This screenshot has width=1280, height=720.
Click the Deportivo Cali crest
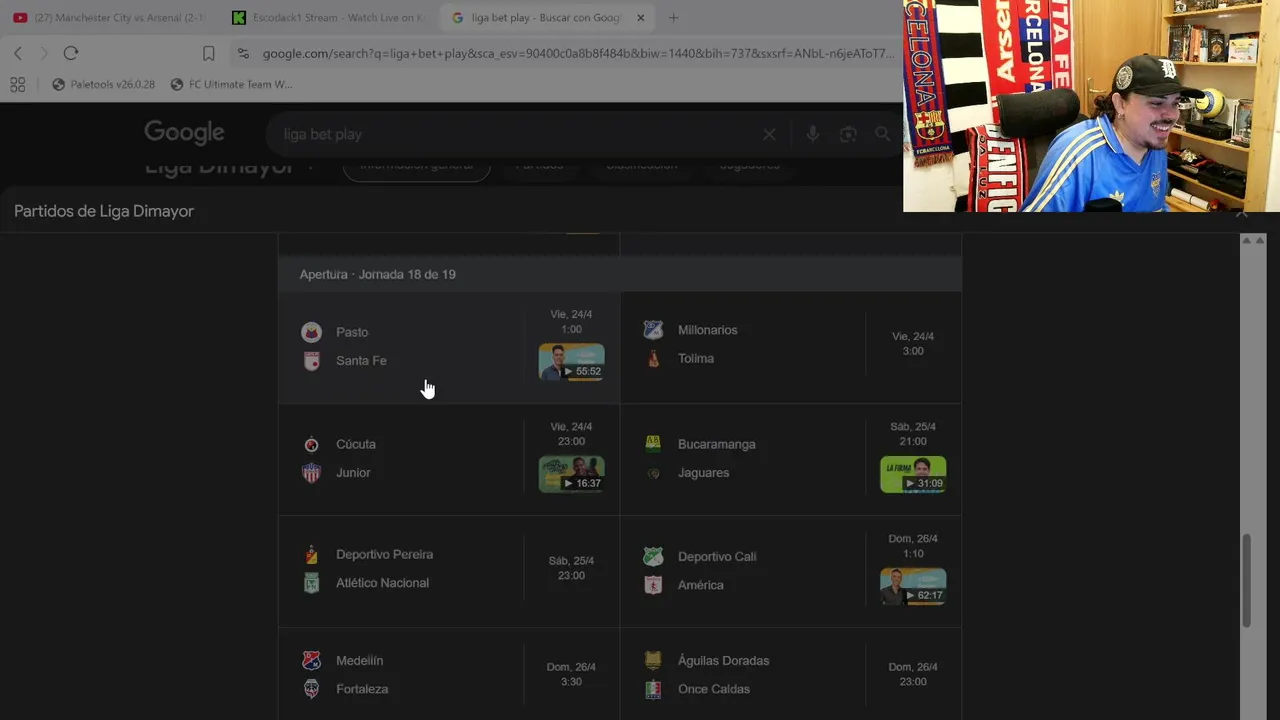point(653,557)
